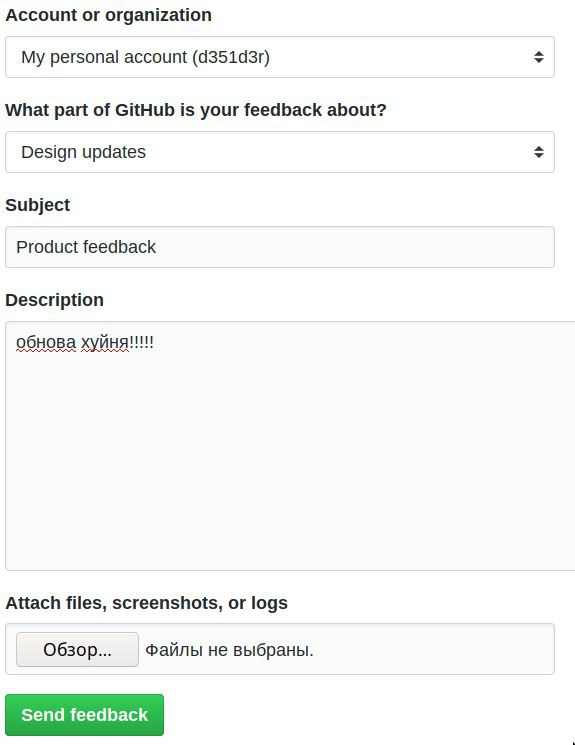Screen dimensions: 575x745
Task: Click the Send feedback button
Action: [85, 715]
